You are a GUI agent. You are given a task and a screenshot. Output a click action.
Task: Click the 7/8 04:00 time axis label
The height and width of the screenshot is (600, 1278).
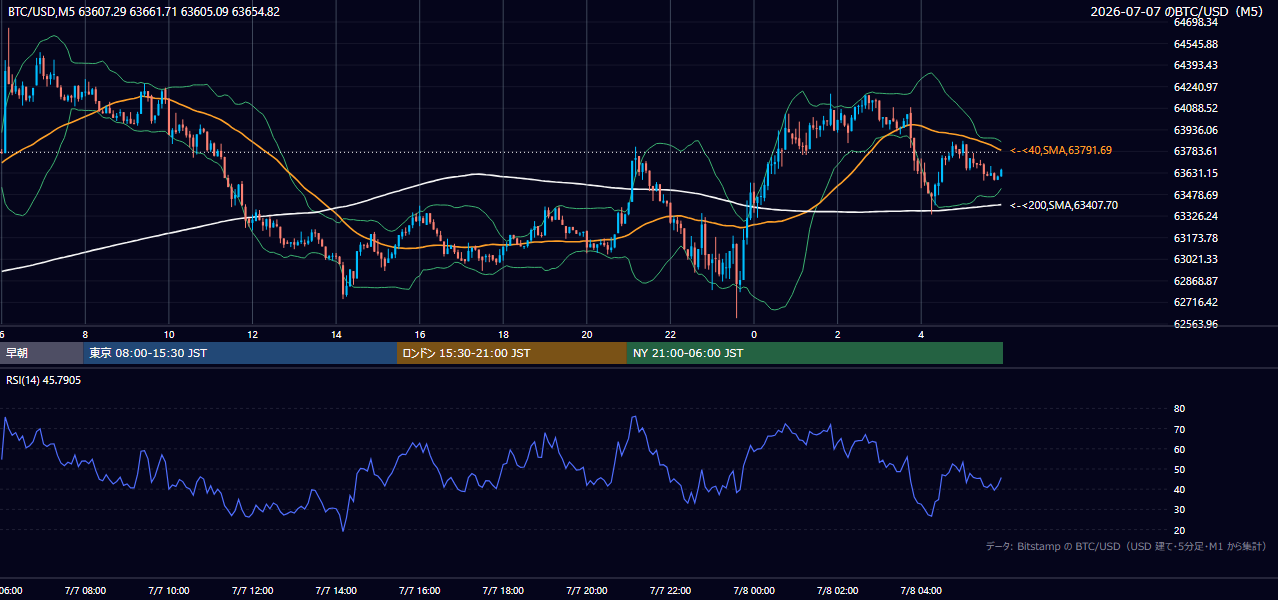[x=921, y=591]
